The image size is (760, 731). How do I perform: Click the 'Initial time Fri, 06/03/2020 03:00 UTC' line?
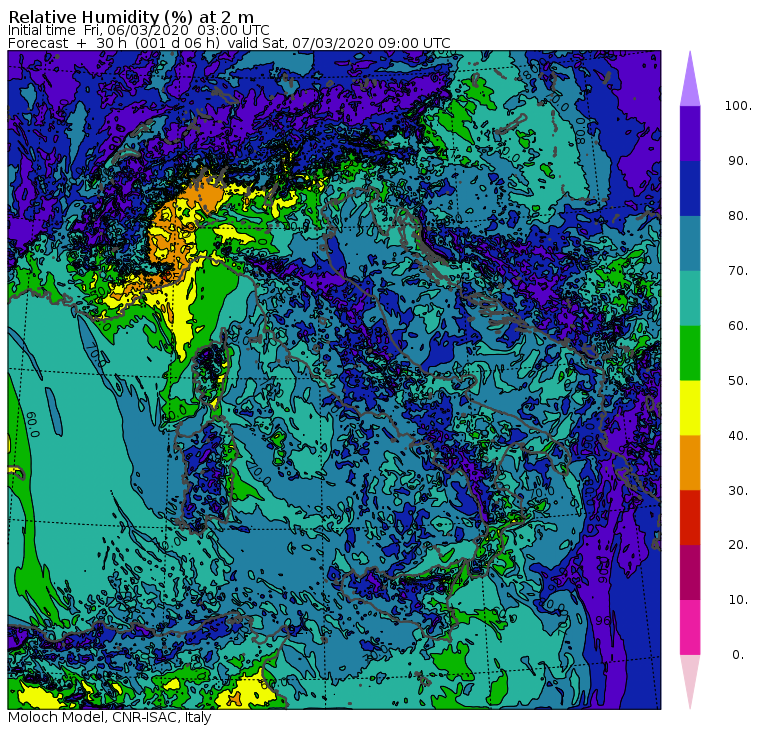139,30
